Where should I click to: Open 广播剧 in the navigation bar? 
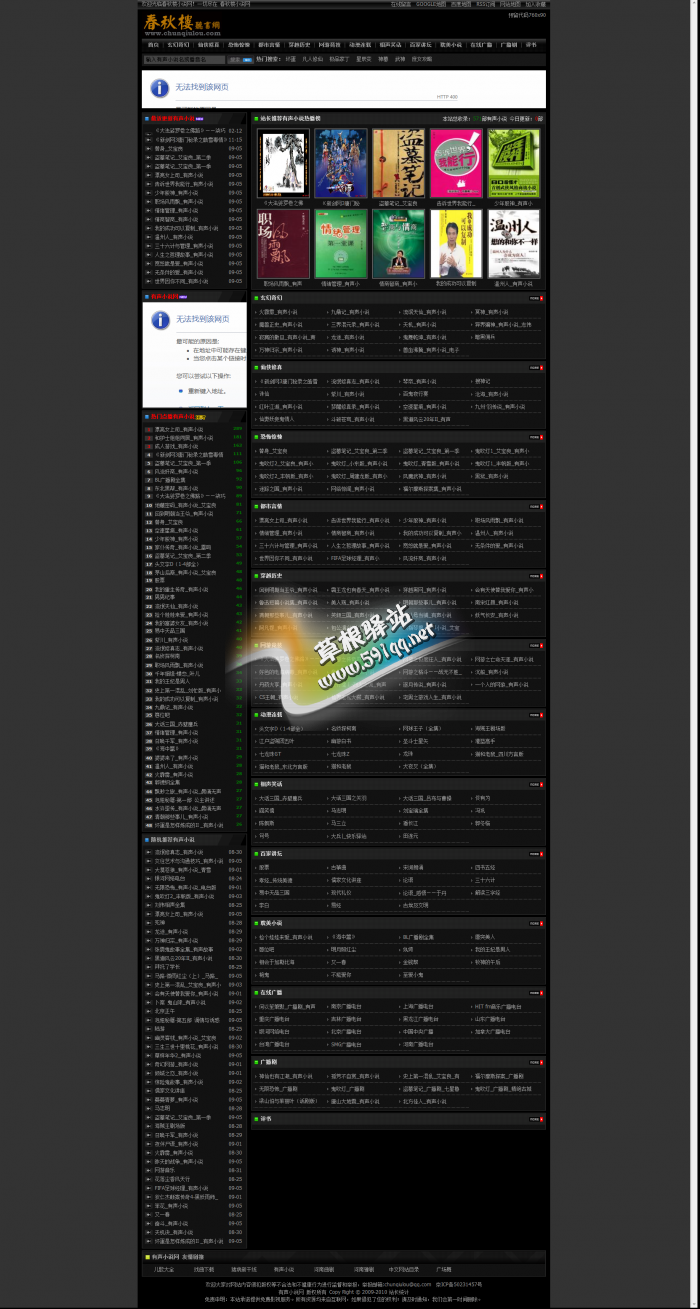click(509, 45)
